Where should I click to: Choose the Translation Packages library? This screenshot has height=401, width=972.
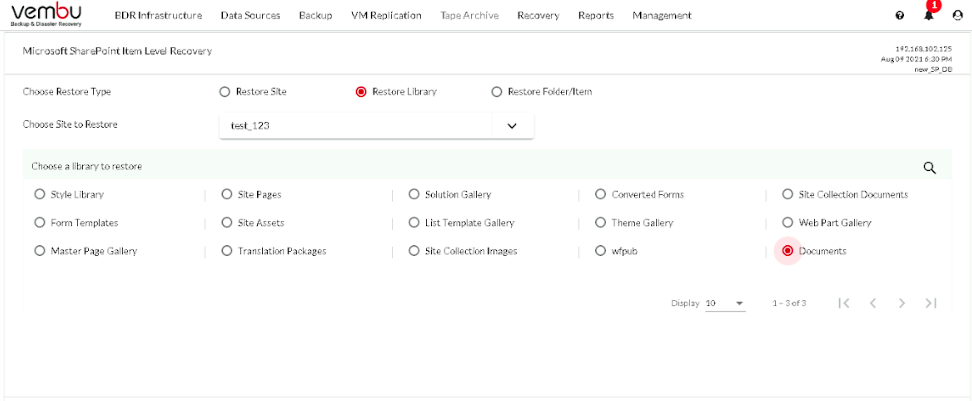pyautogui.click(x=227, y=251)
